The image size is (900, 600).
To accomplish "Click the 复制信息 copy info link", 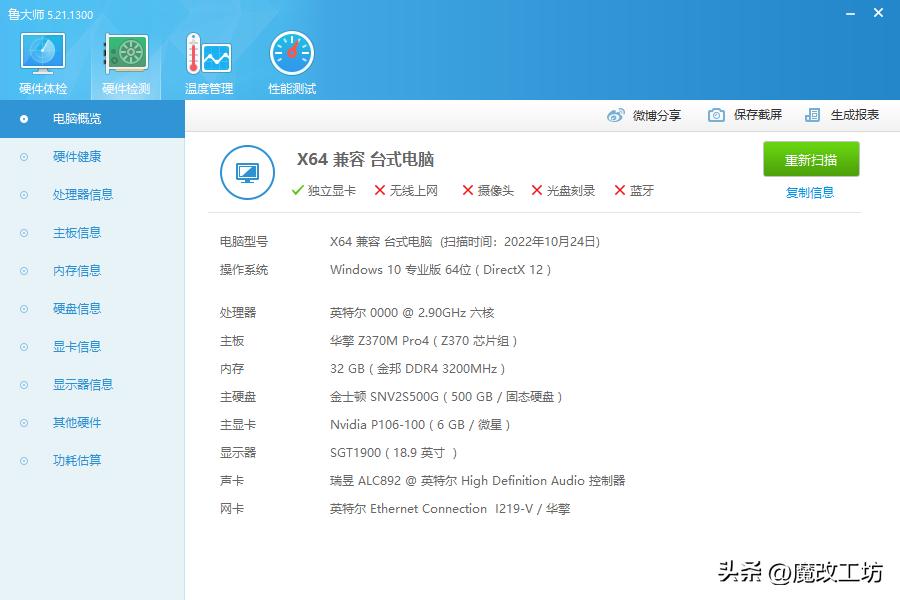I will (810, 192).
